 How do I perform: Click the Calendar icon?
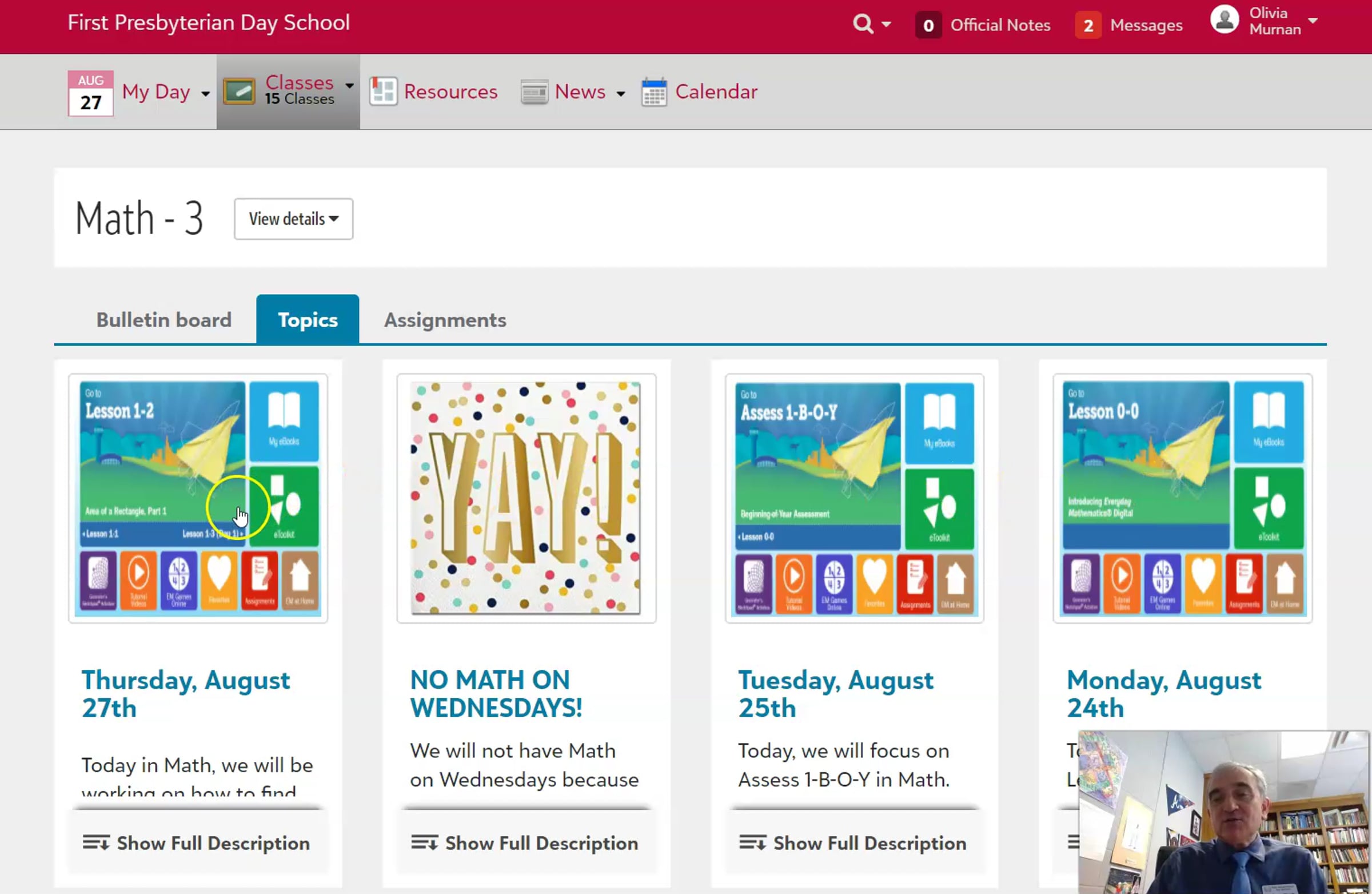[x=655, y=92]
